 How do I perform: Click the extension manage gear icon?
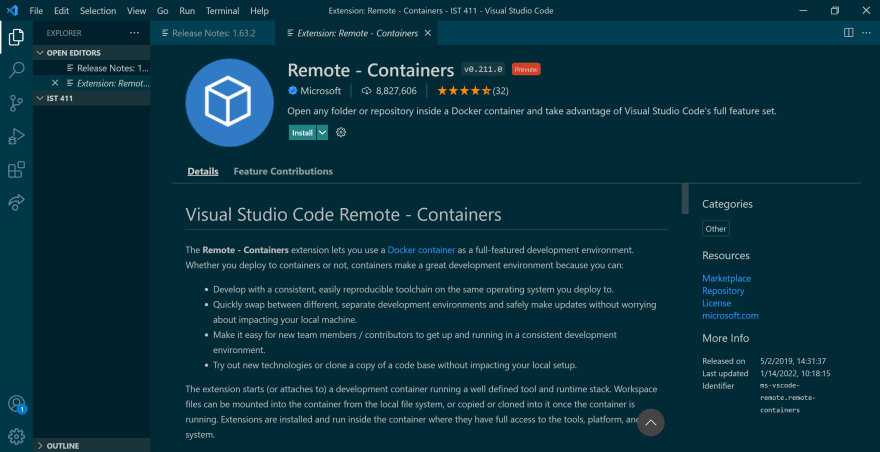coord(341,133)
